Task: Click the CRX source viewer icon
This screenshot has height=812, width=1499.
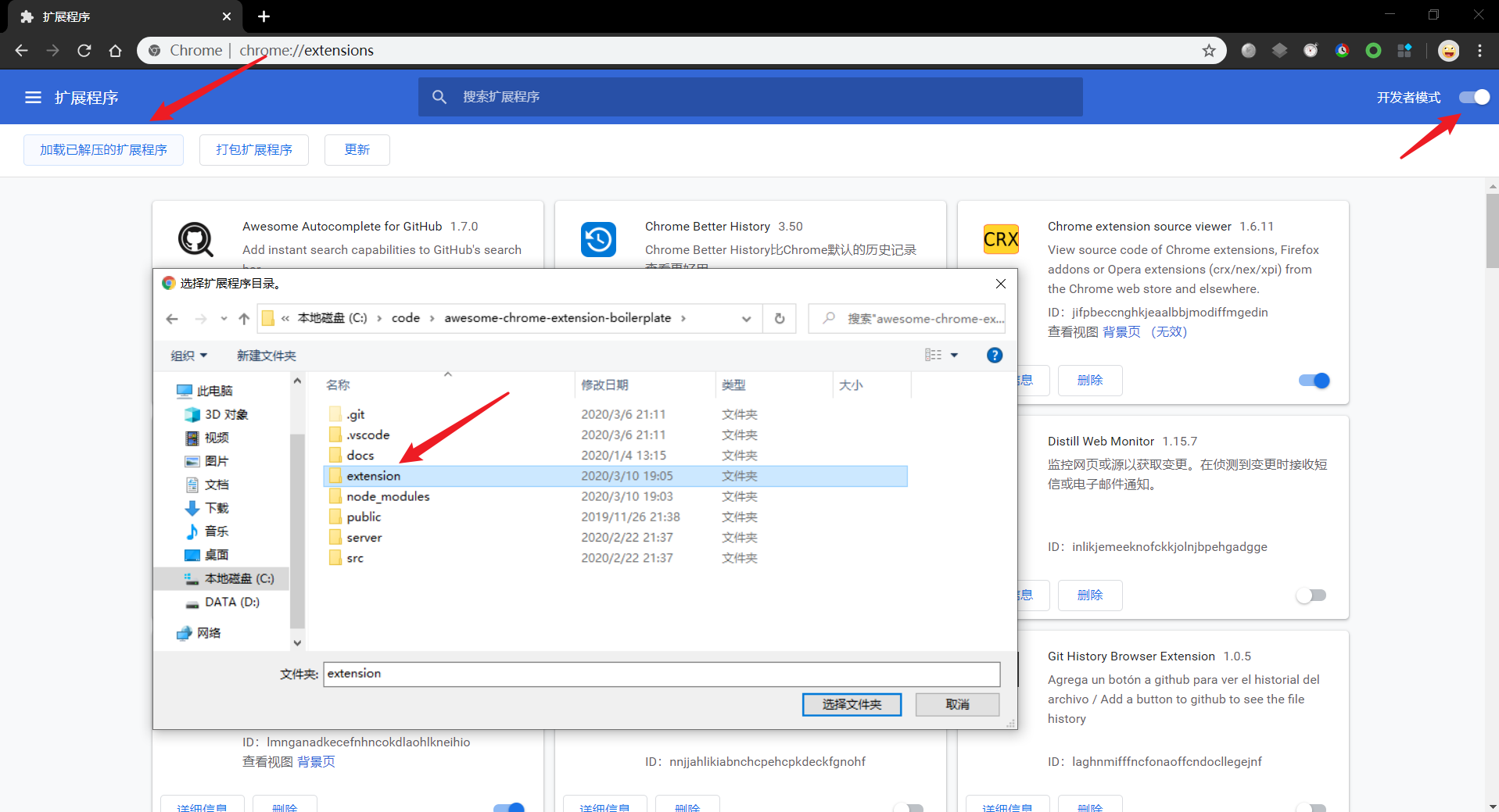Action: point(1001,239)
